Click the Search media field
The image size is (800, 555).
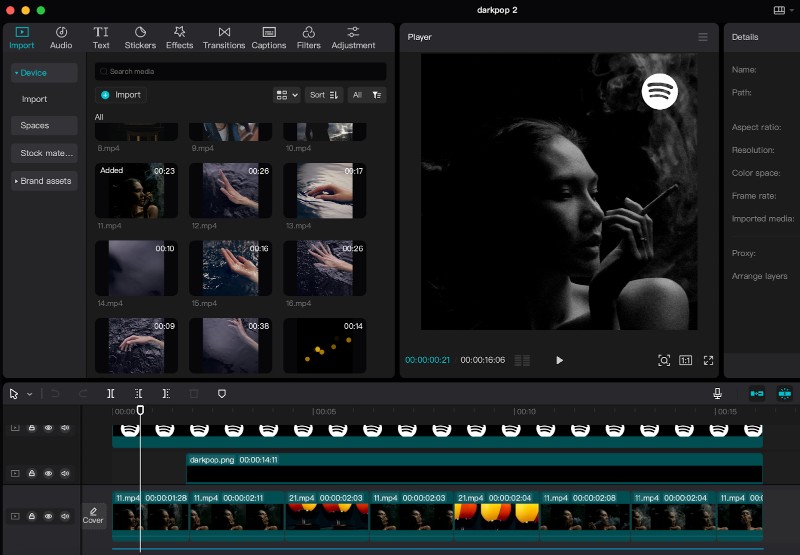tap(240, 71)
